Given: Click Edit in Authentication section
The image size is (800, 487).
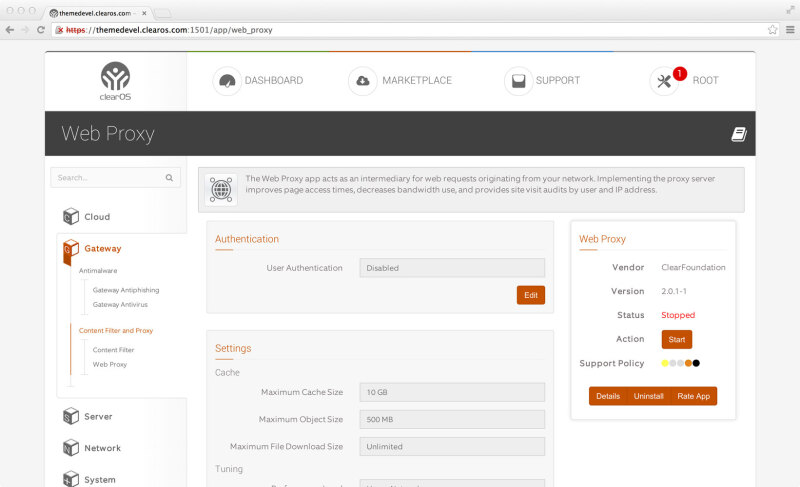Looking at the screenshot, I should click(x=531, y=295).
